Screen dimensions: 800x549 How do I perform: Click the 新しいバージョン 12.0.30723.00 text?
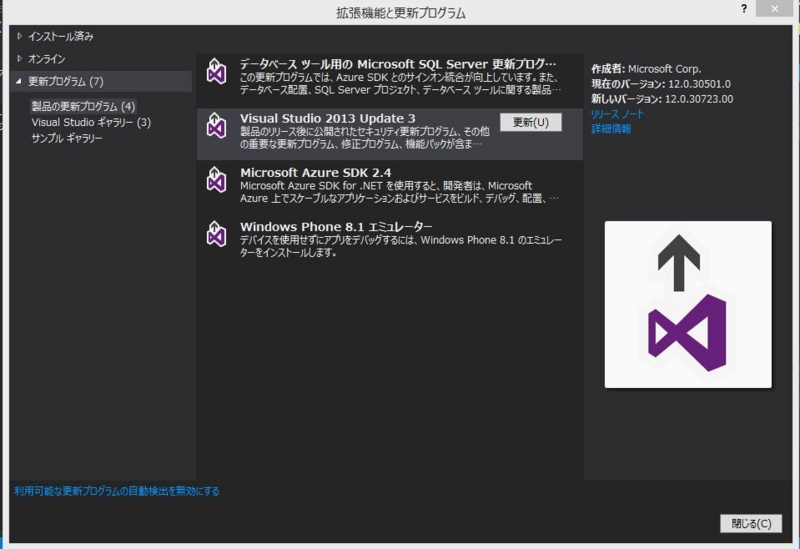662,99
